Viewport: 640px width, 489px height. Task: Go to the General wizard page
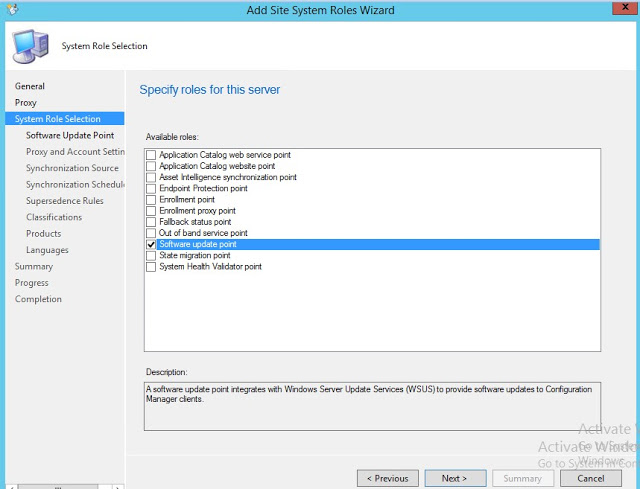click(x=30, y=86)
